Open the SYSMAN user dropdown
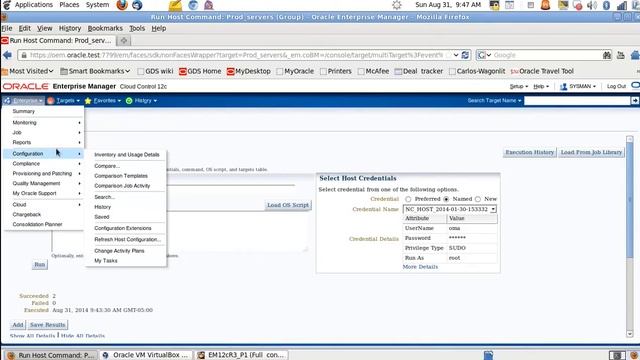Viewport: 640px width, 360px height. click(x=578, y=87)
